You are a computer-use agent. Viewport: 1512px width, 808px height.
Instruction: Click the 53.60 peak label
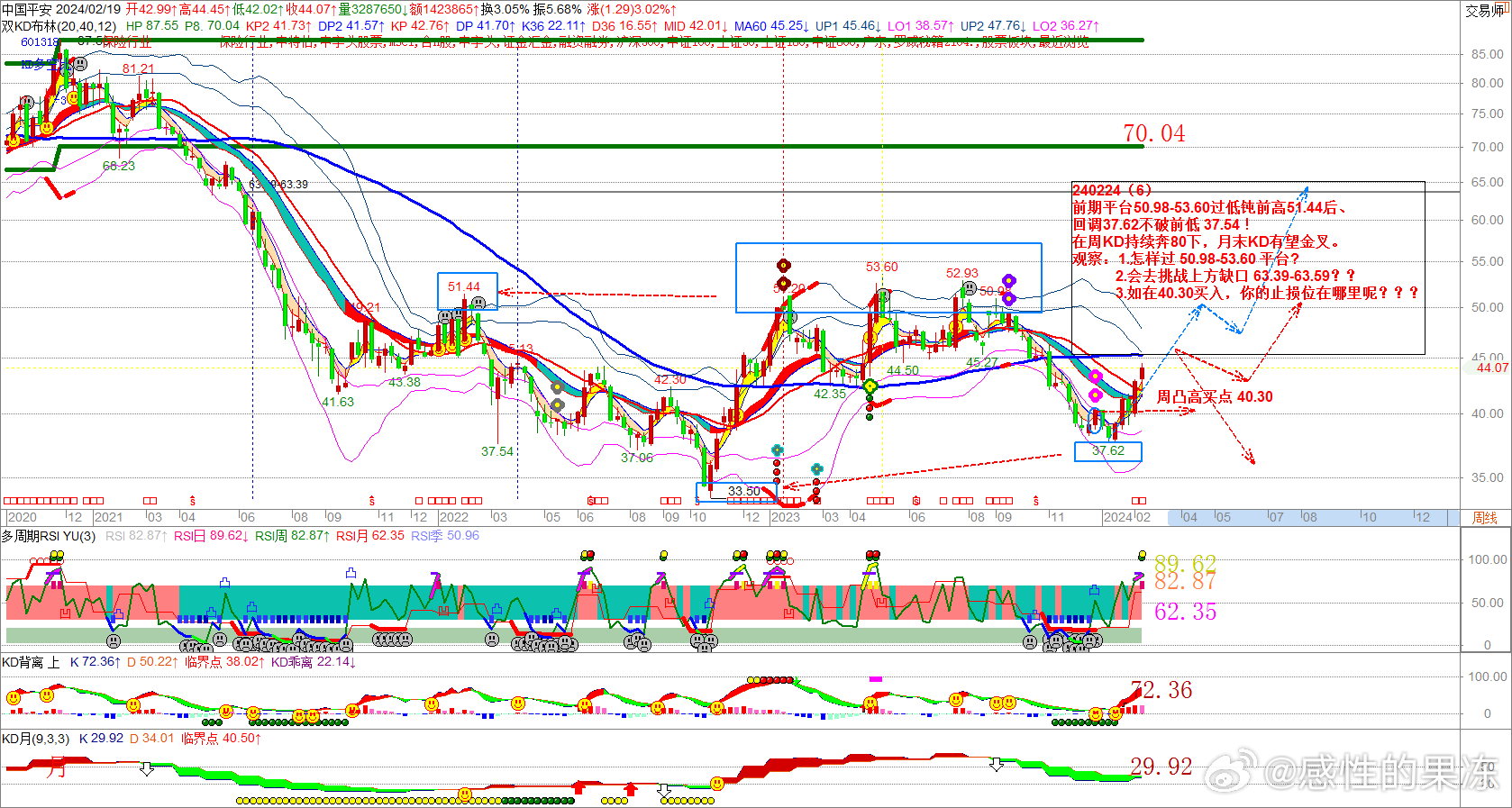[x=882, y=268]
